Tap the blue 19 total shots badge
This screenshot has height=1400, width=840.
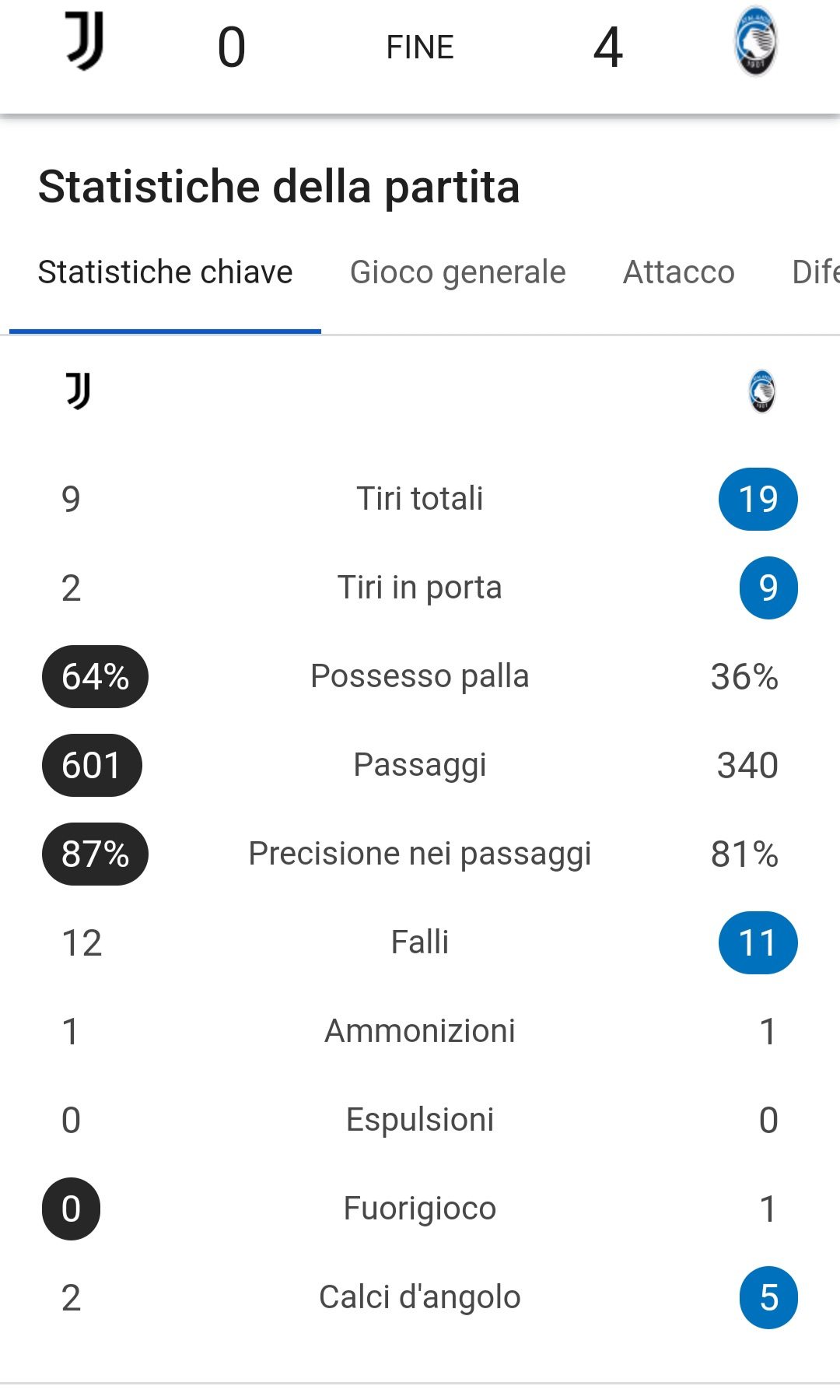[x=758, y=499]
